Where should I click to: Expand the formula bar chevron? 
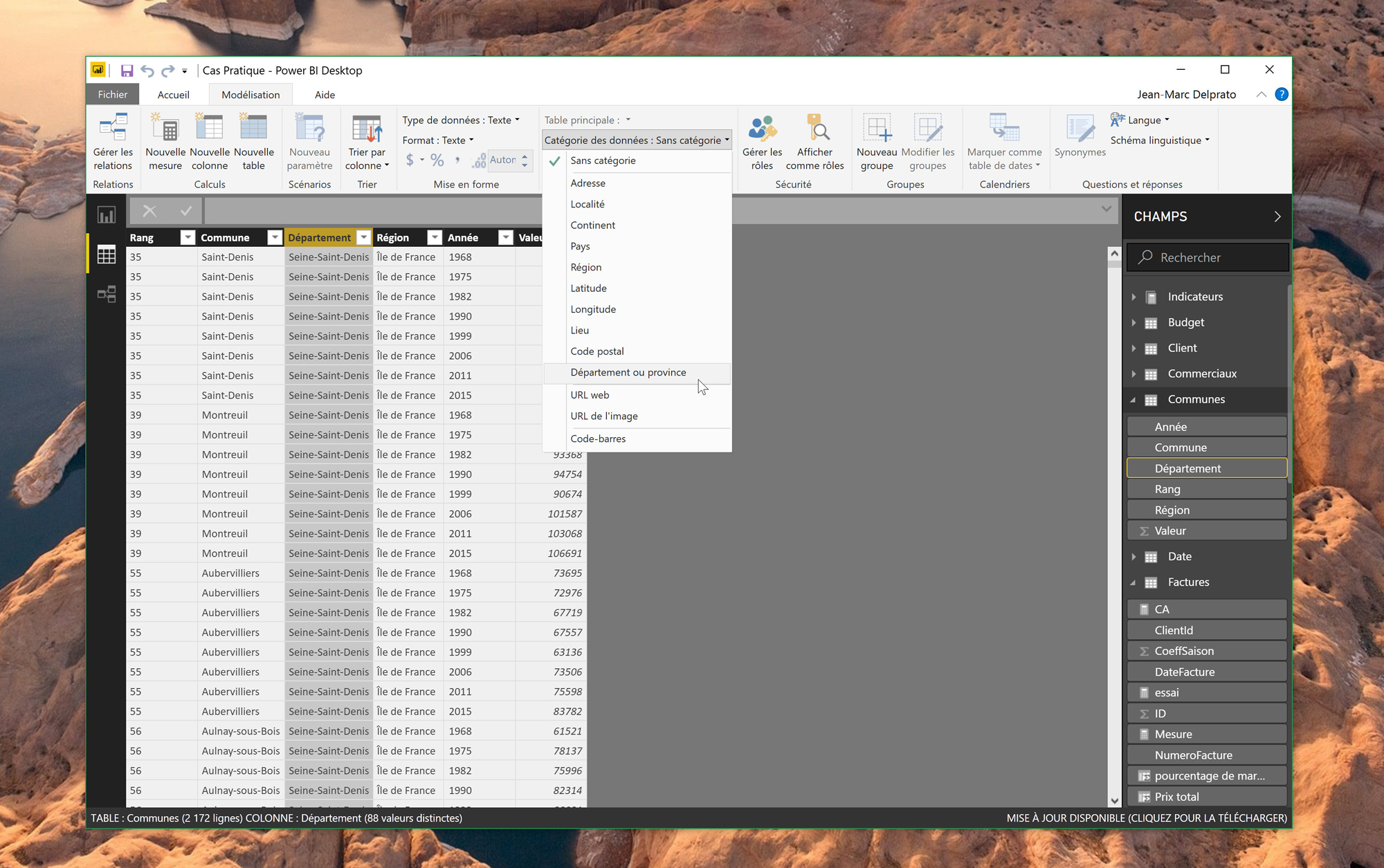1106,209
